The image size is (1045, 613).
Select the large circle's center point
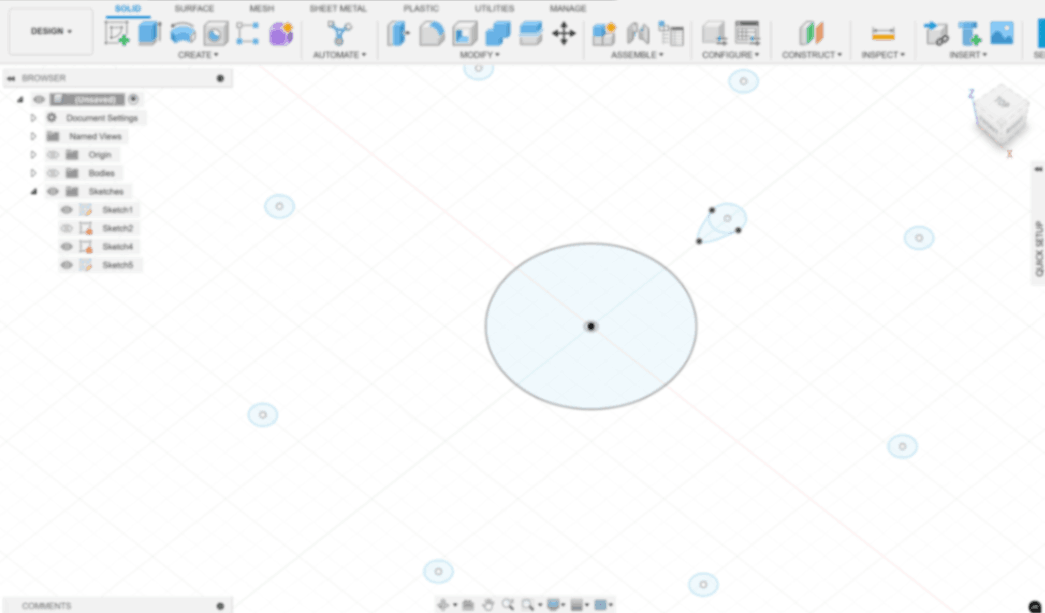[x=591, y=326]
